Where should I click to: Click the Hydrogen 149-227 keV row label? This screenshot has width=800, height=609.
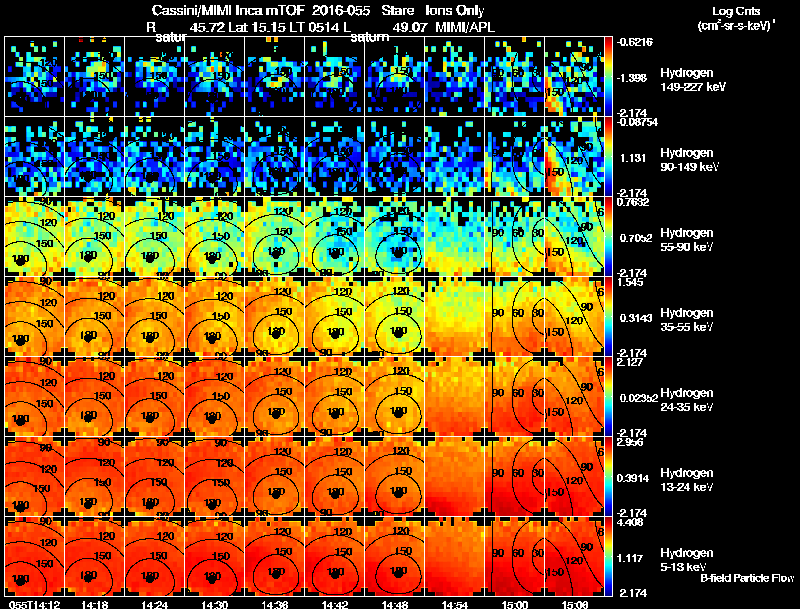692,80
